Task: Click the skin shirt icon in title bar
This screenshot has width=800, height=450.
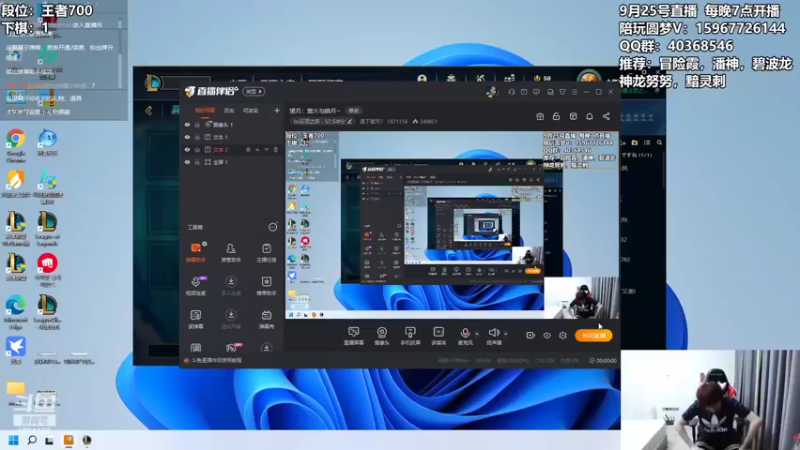Action: pyautogui.click(x=562, y=92)
